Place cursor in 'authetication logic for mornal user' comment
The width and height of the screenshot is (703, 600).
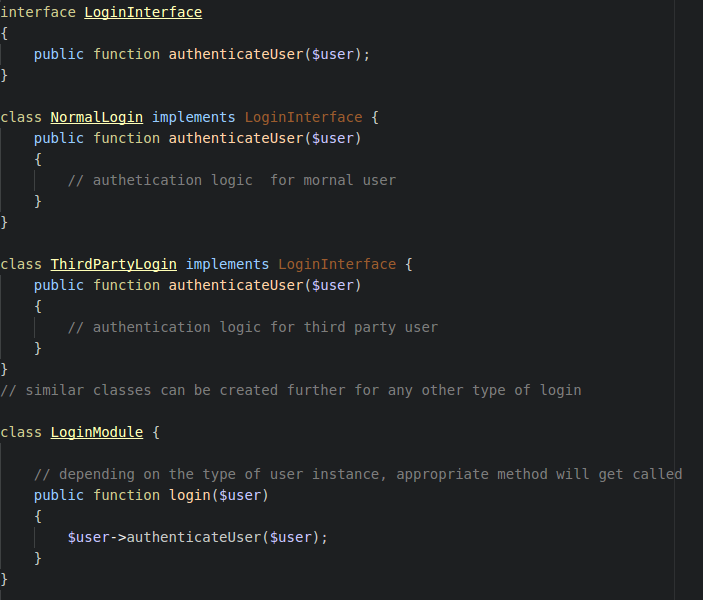pos(232,180)
